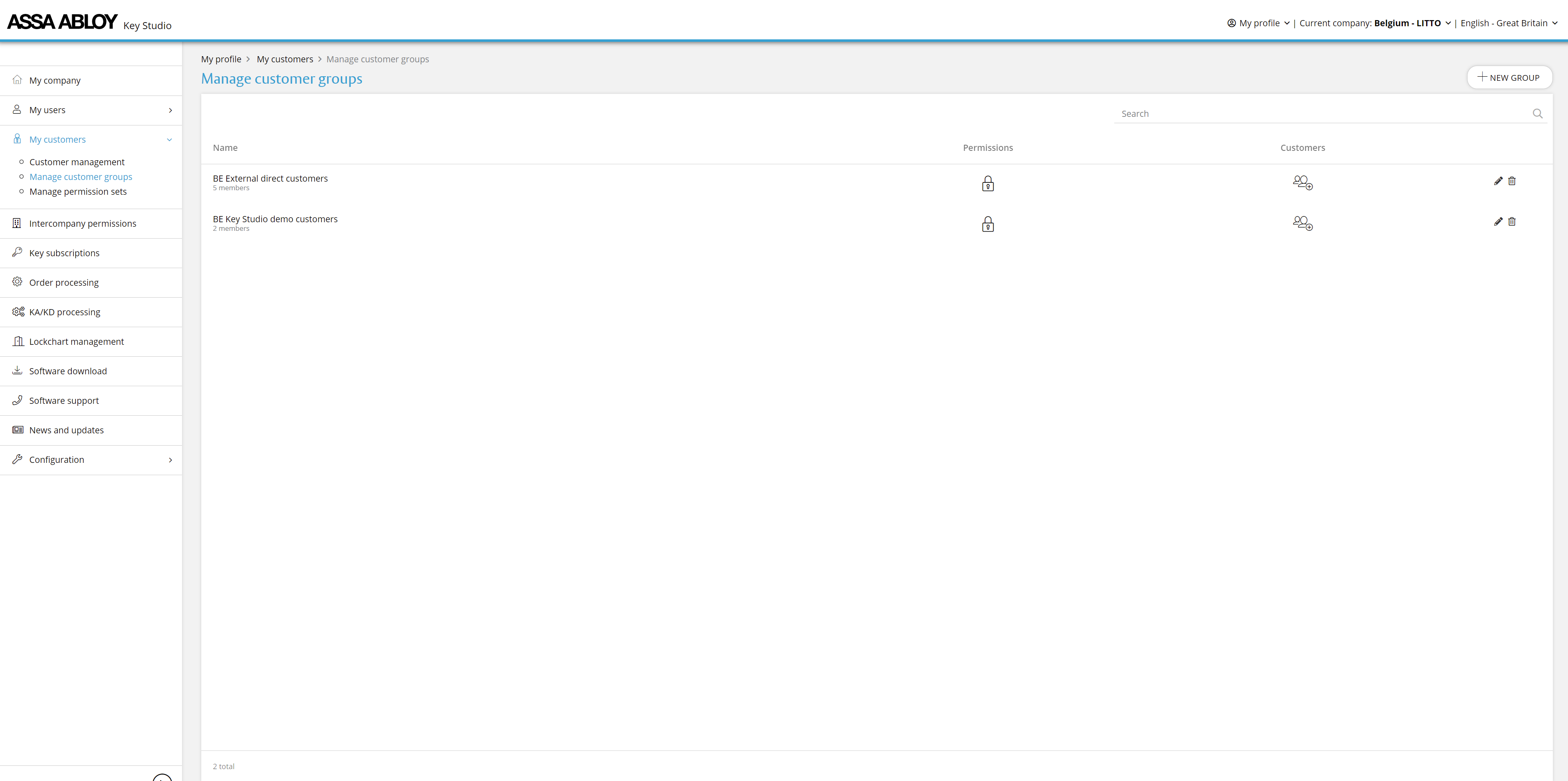Collapse the My customers section

point(169,139)
